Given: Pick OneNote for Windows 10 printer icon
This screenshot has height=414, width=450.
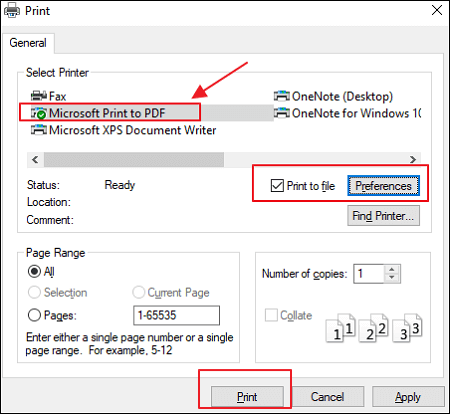Looking at the screenshot, I should click(282, 113).
